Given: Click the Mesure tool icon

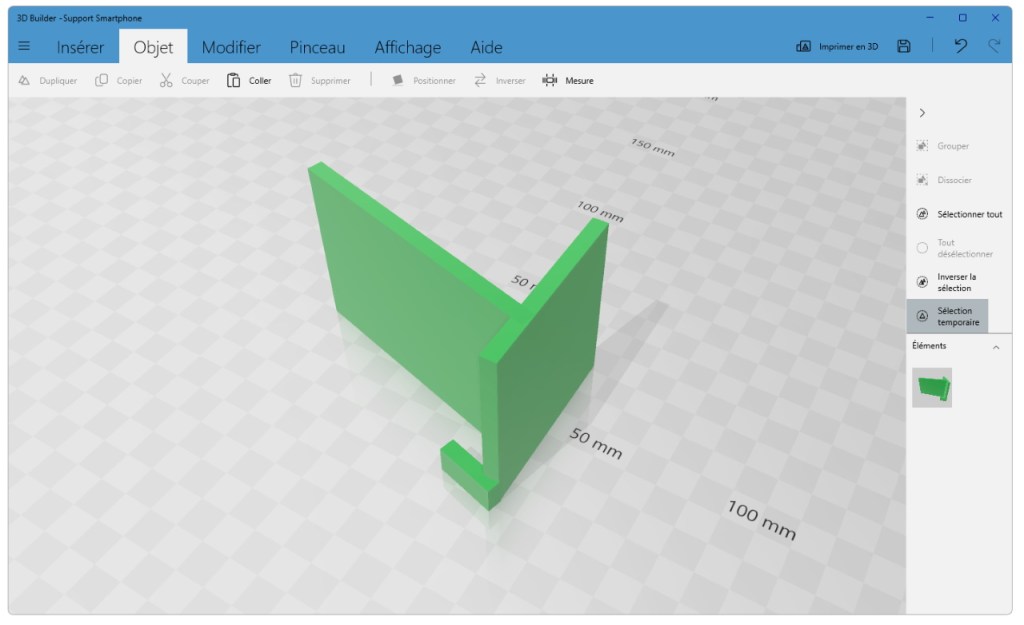Looking at the screenshot, I should (550, 80).
